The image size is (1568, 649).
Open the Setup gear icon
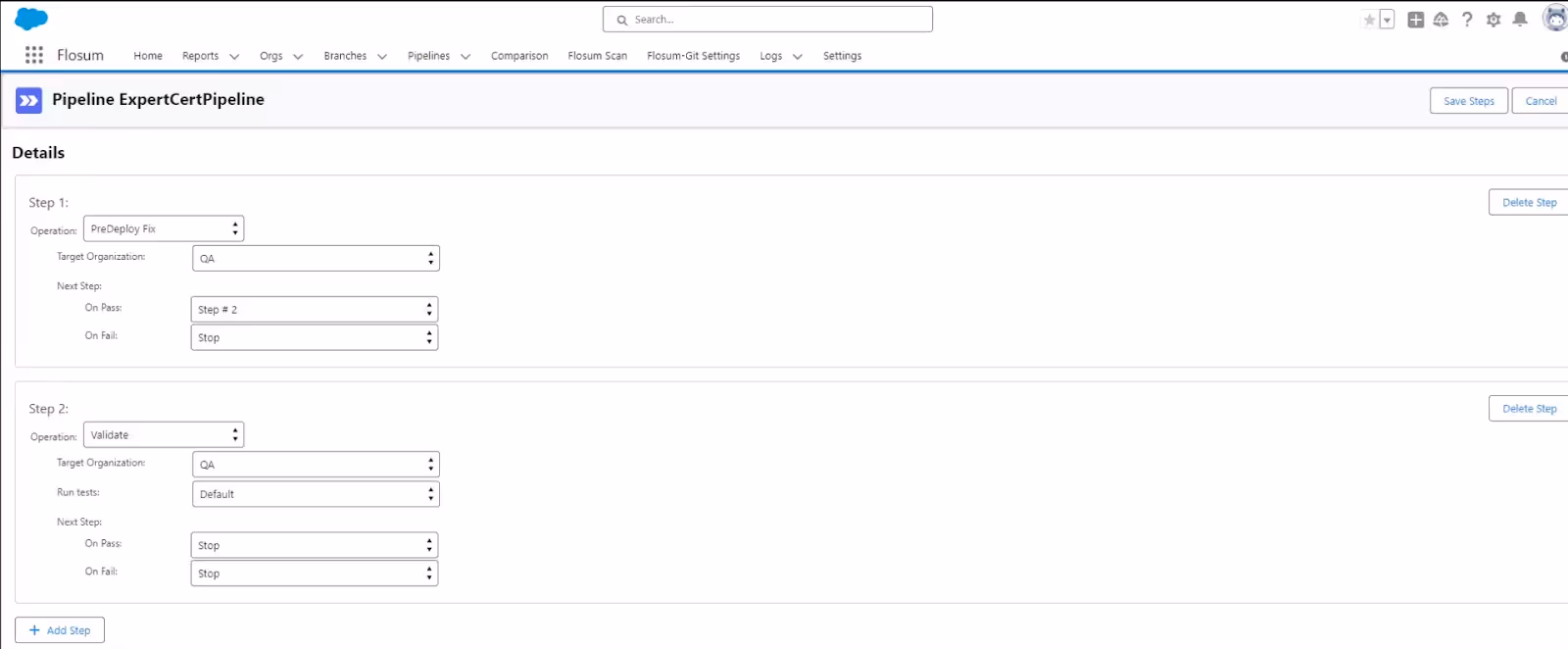click(x=1494, y=20)
